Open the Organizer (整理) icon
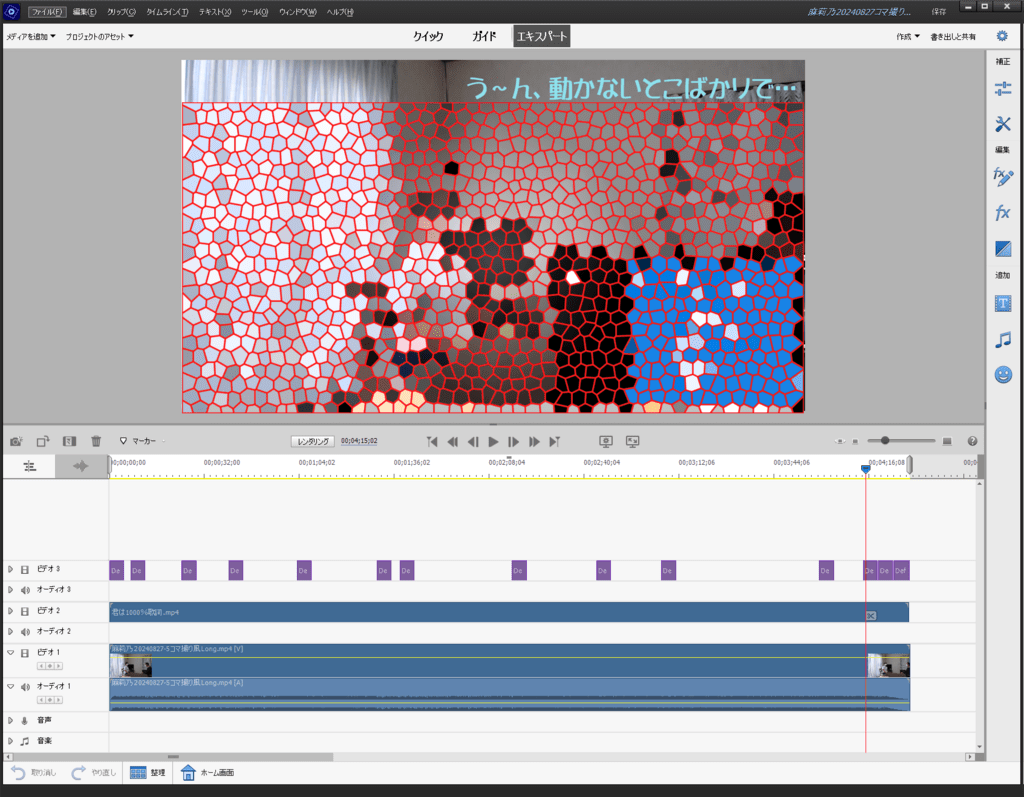This screenshot has width=1024, height=797. click(138, 772)
